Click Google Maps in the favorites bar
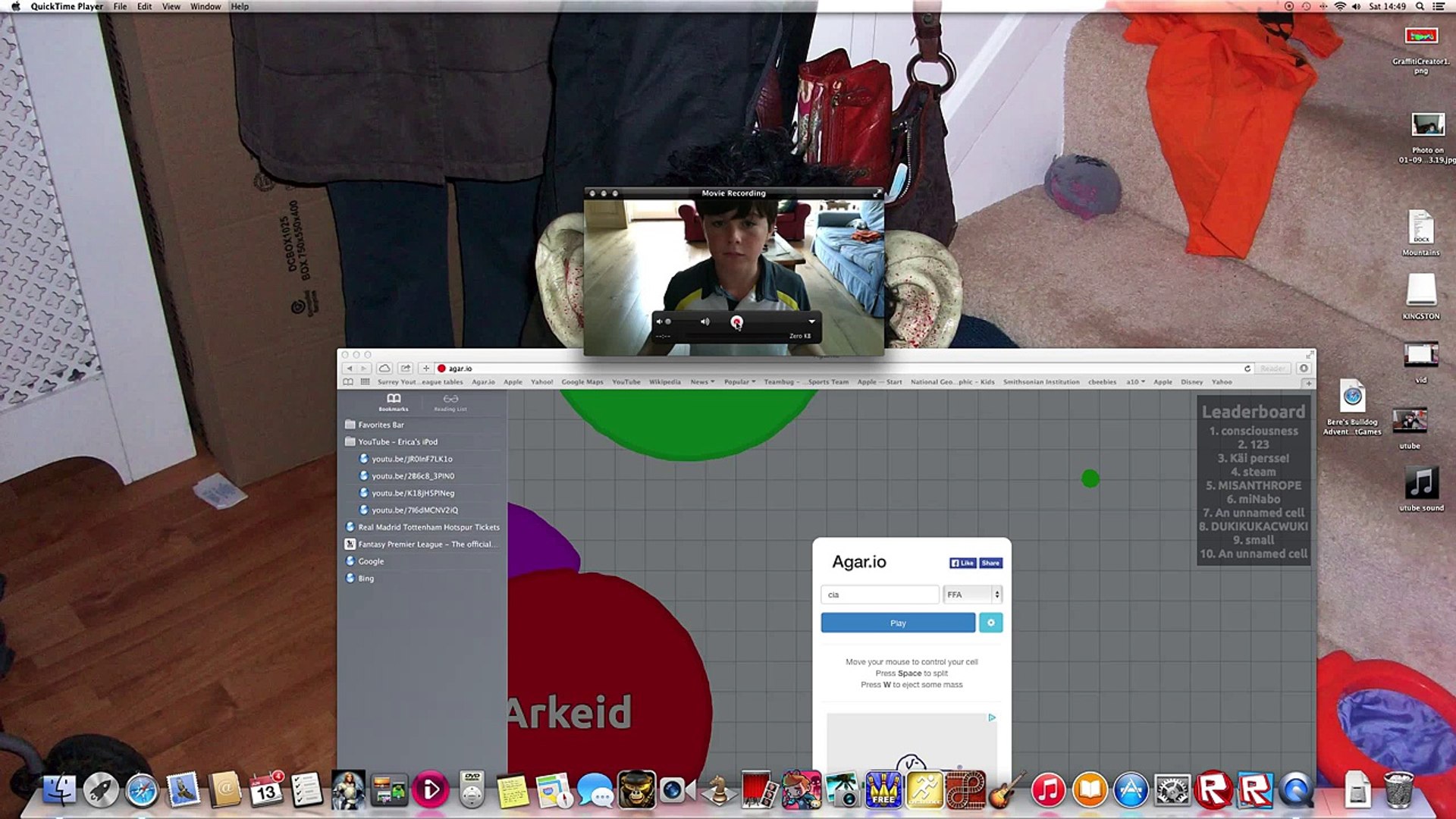Screen dimensions: 1456x819 tap(582, 382)
